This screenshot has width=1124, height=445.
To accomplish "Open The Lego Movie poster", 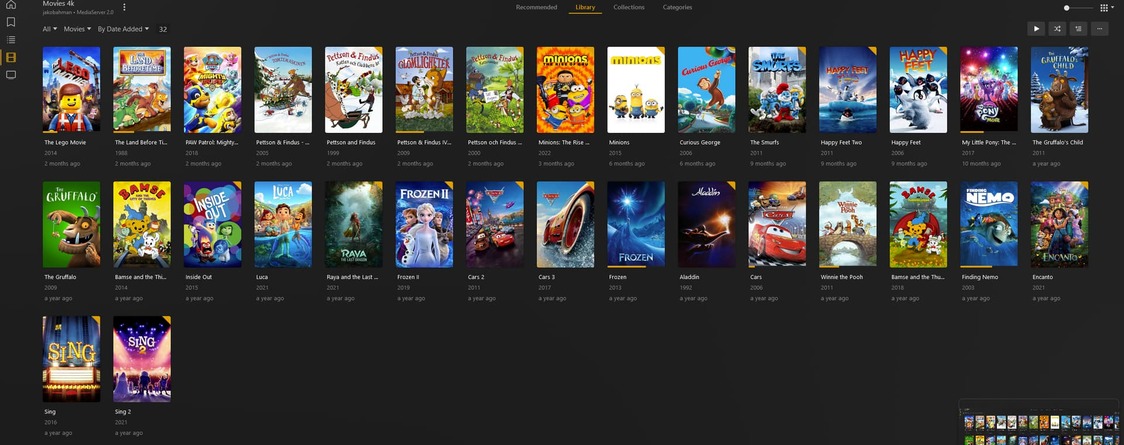I will (72, 90).
